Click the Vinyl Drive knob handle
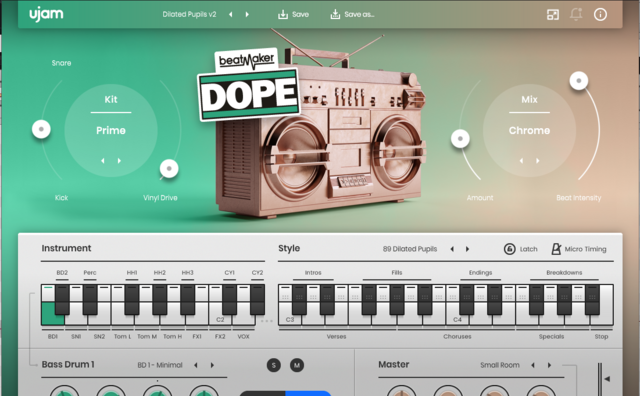Viewport: 640px width, 396px height. tap(169, 168)
